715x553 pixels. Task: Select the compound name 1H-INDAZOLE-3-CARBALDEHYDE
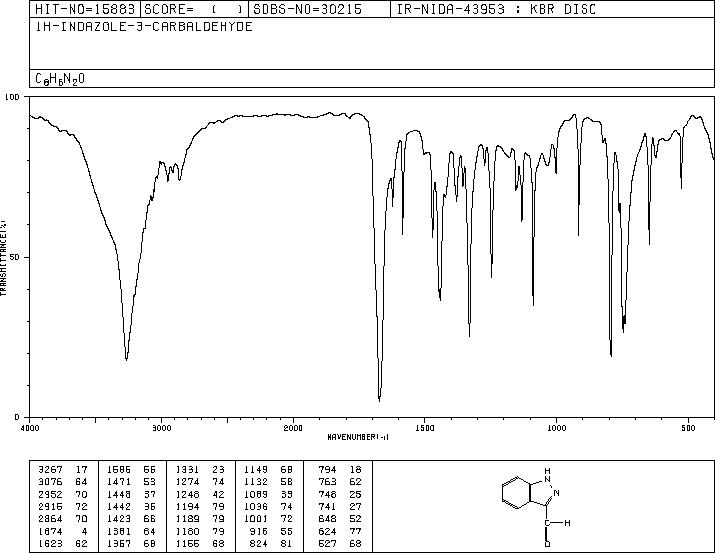tap(144, 27)
